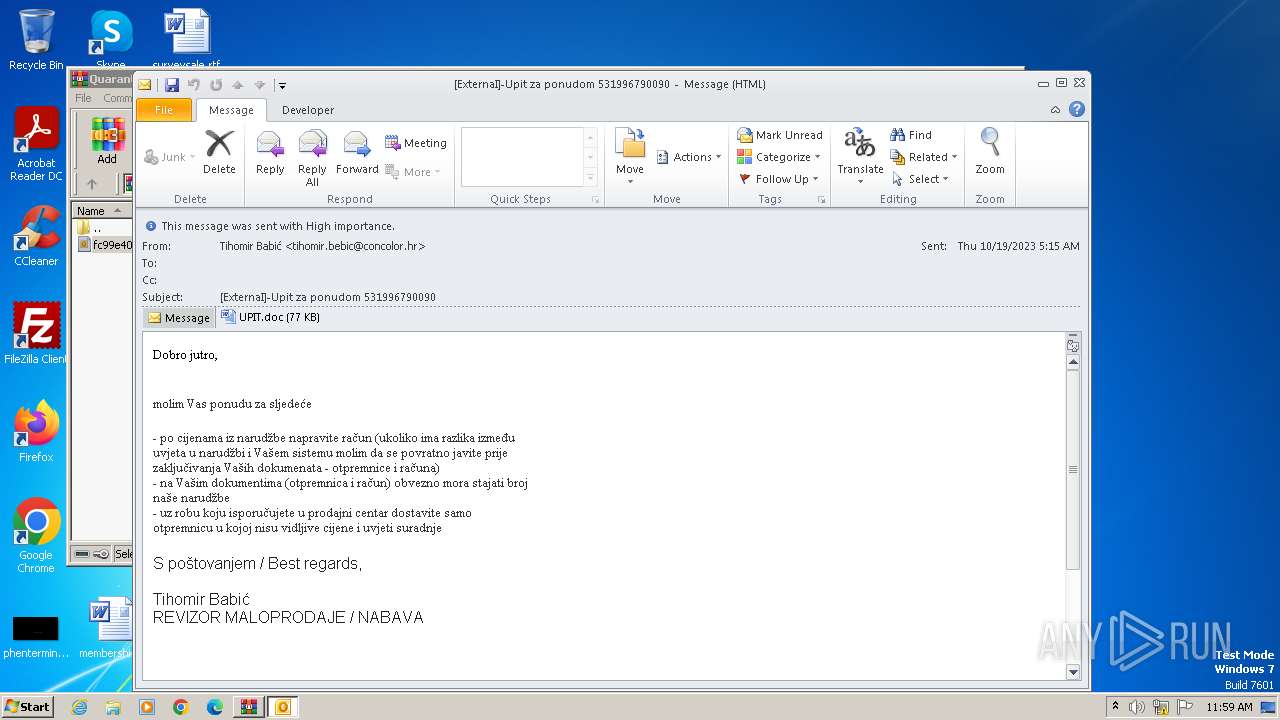
Task: Open the Categorize dropdown
Action: point(779,157)
